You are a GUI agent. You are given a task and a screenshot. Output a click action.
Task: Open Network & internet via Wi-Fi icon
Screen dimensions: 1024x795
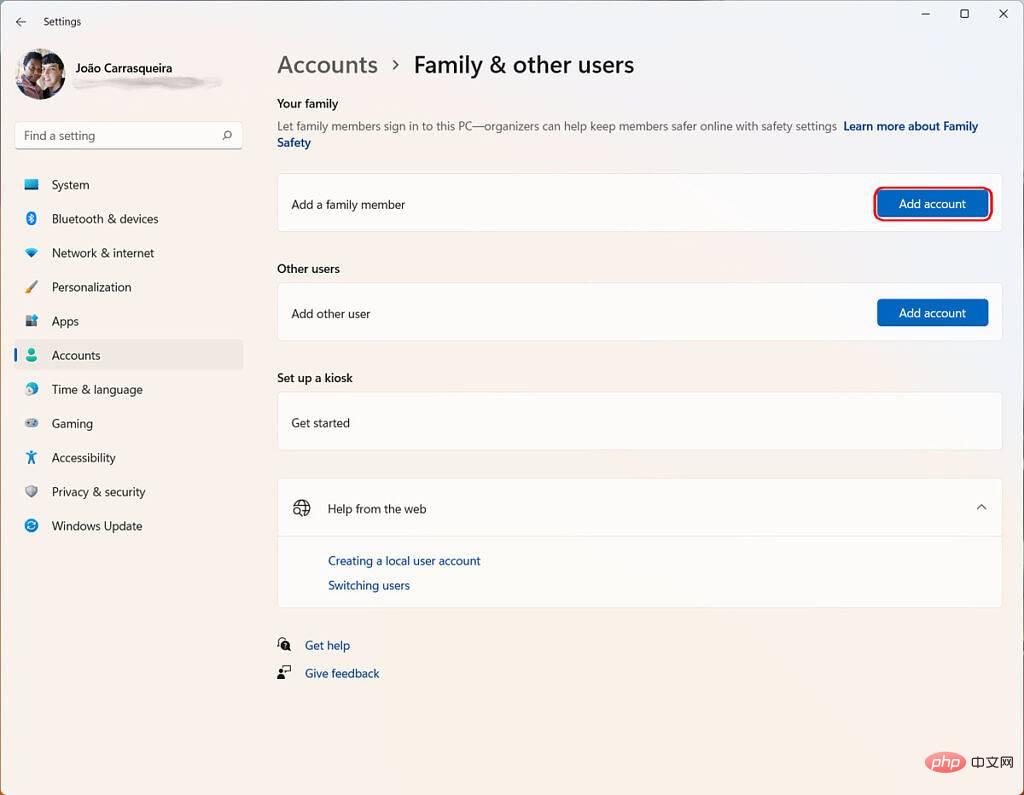point(32,253)
